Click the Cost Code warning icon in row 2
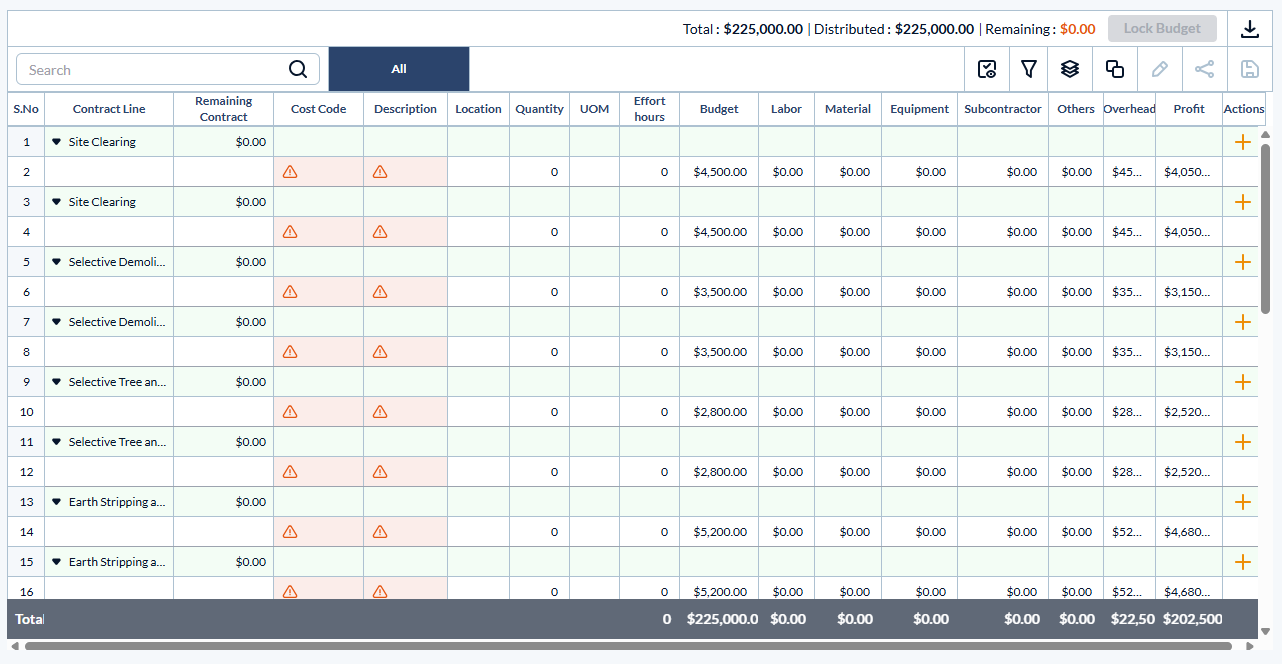The height and width of the screenshot is (664, 1282). (x=290, y=172)
